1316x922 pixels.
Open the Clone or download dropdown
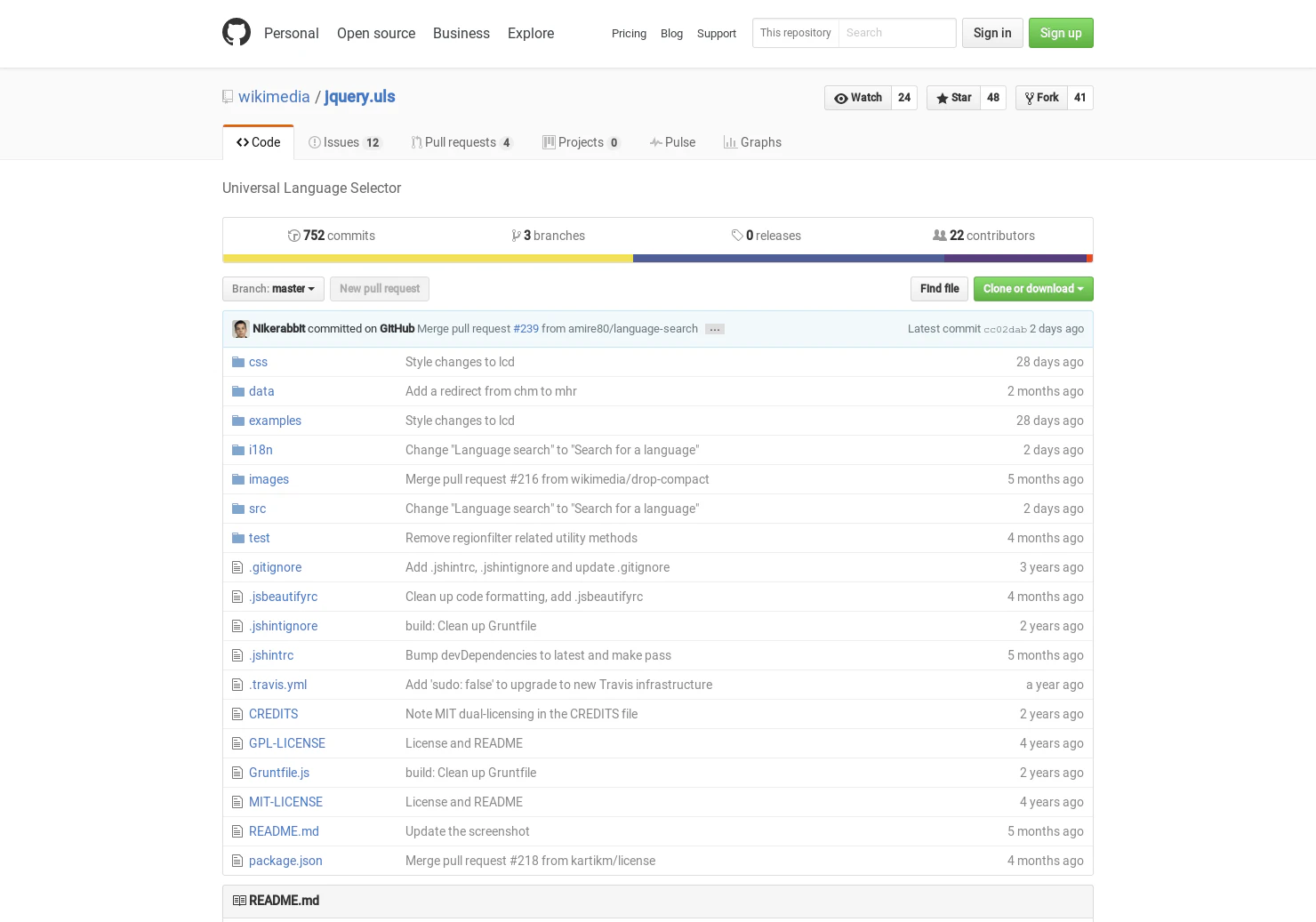point(1032,288)
